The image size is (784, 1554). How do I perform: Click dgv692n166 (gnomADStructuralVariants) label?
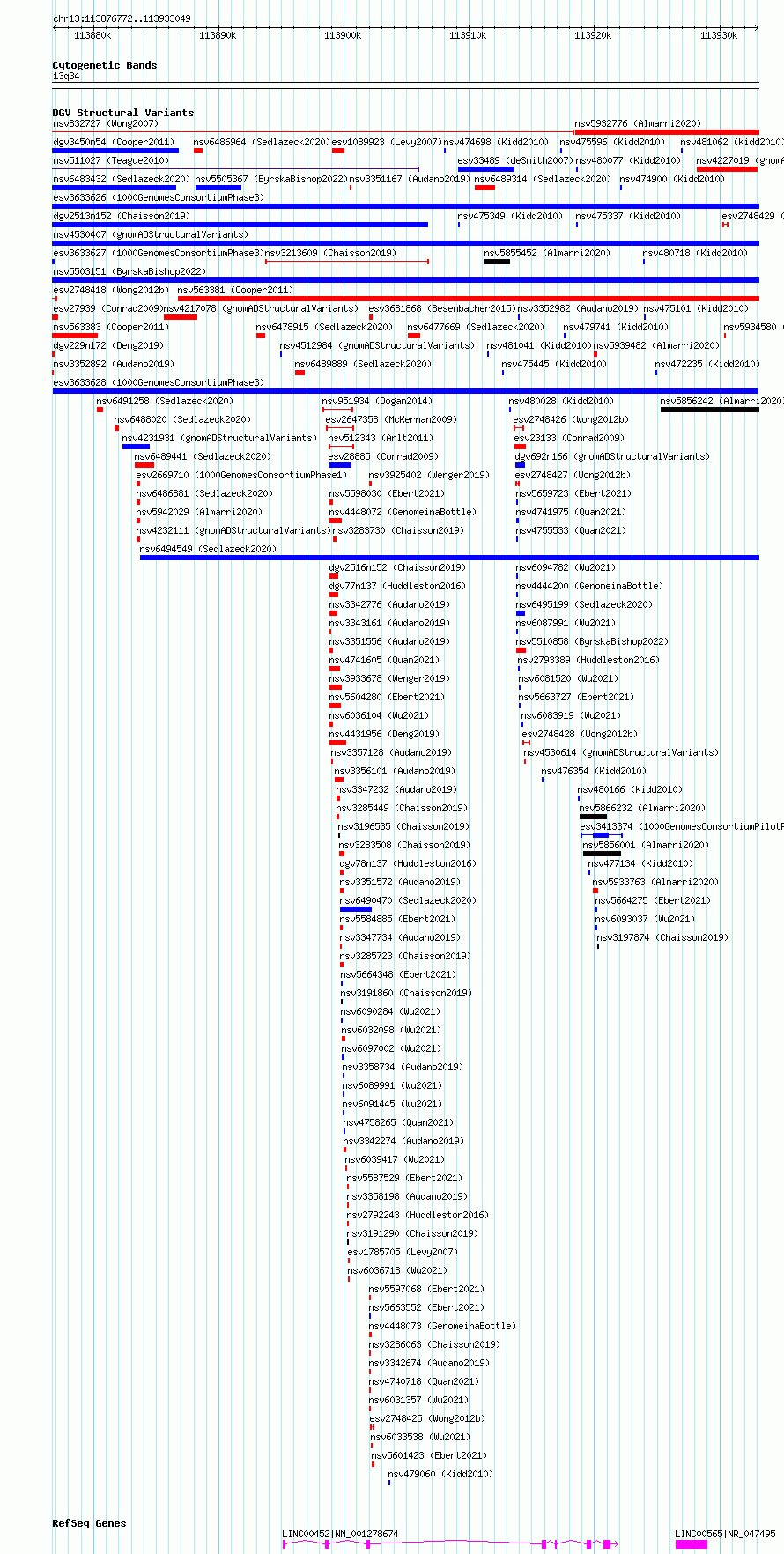point(613,457)
